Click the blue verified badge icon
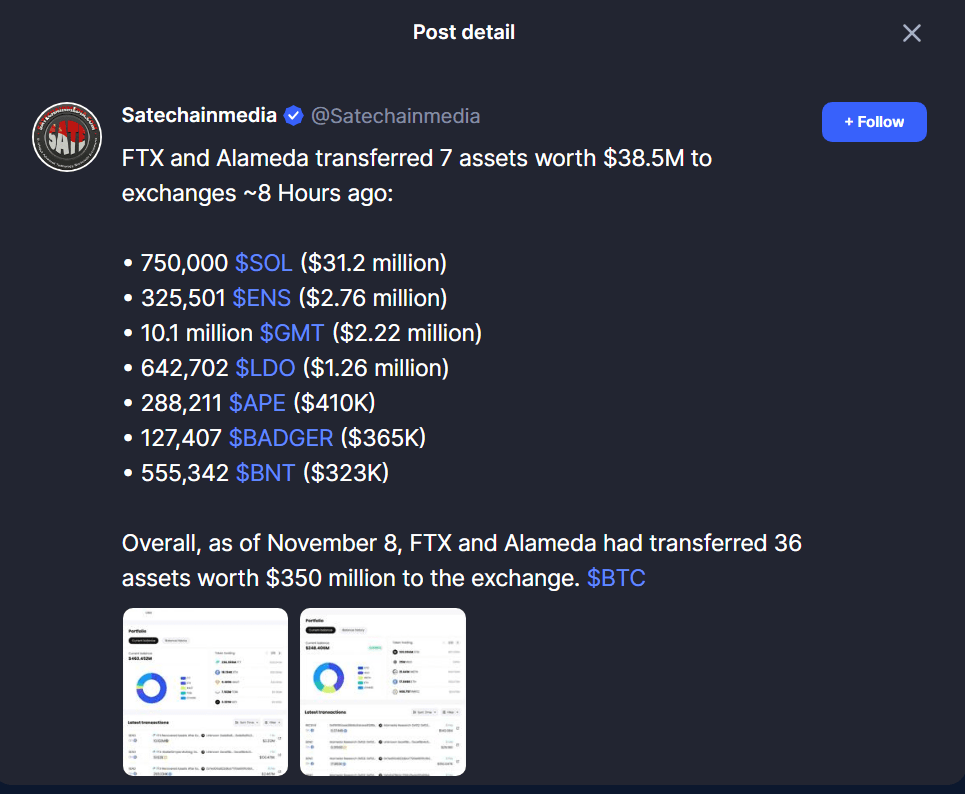 click(294, 116)
